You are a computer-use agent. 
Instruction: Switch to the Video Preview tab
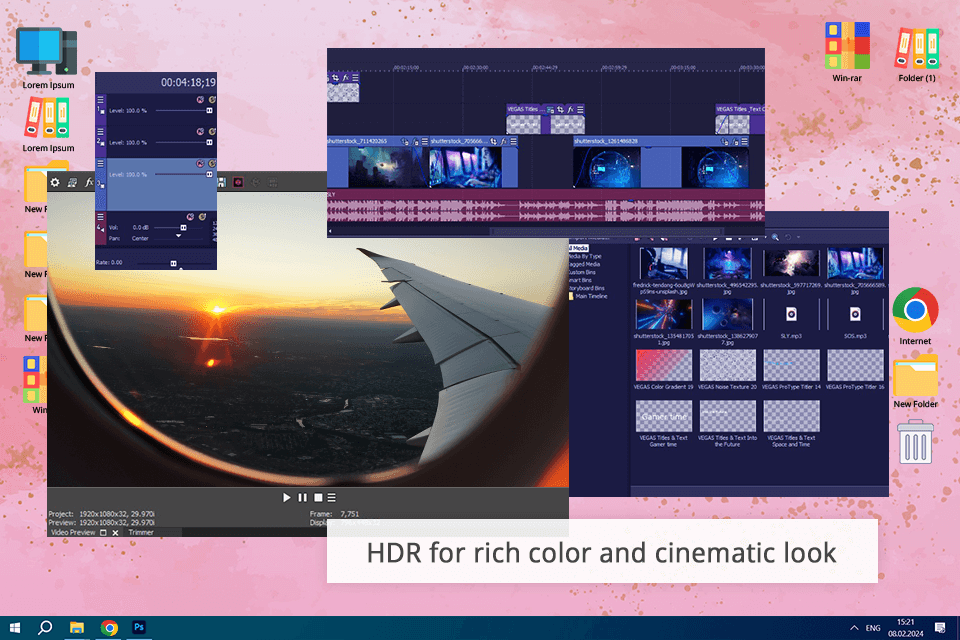point(73,532)
